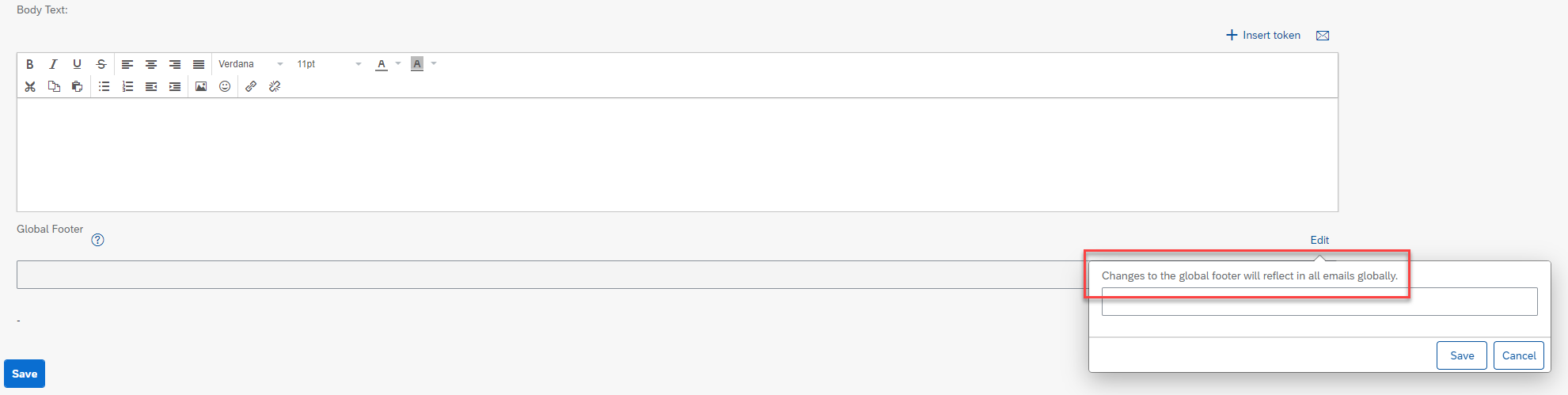Insert an image into body
Screen dimensions: 1568x395
(201, 86)
